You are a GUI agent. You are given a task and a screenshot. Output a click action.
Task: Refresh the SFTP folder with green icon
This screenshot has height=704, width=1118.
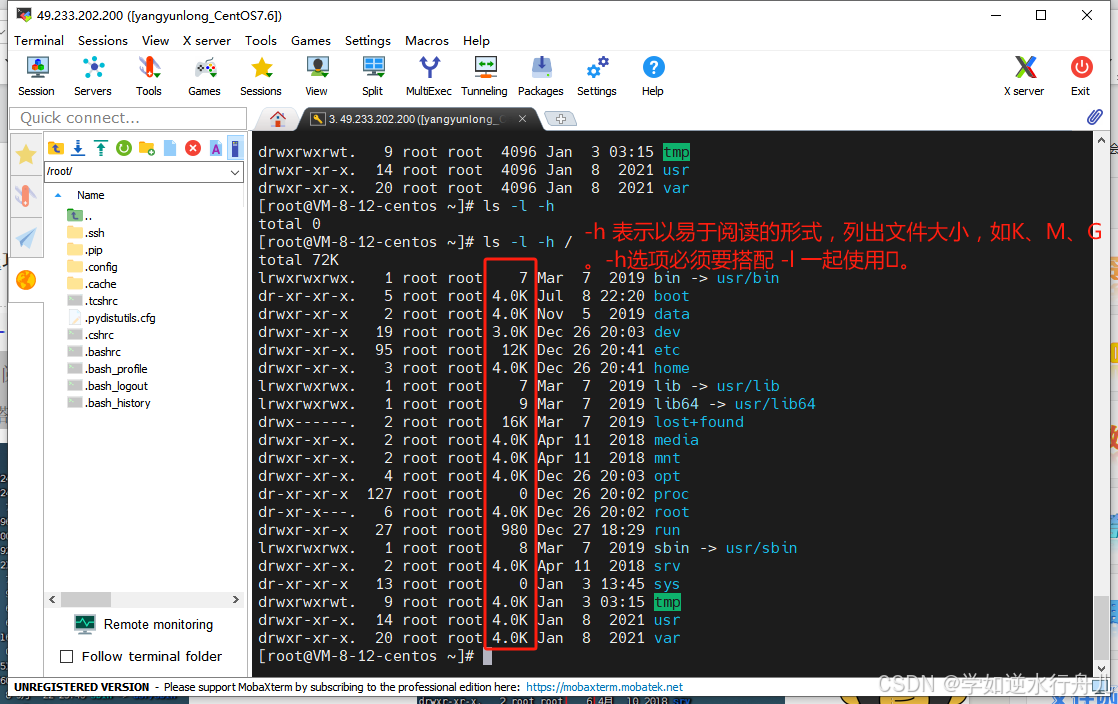point(124,148)
